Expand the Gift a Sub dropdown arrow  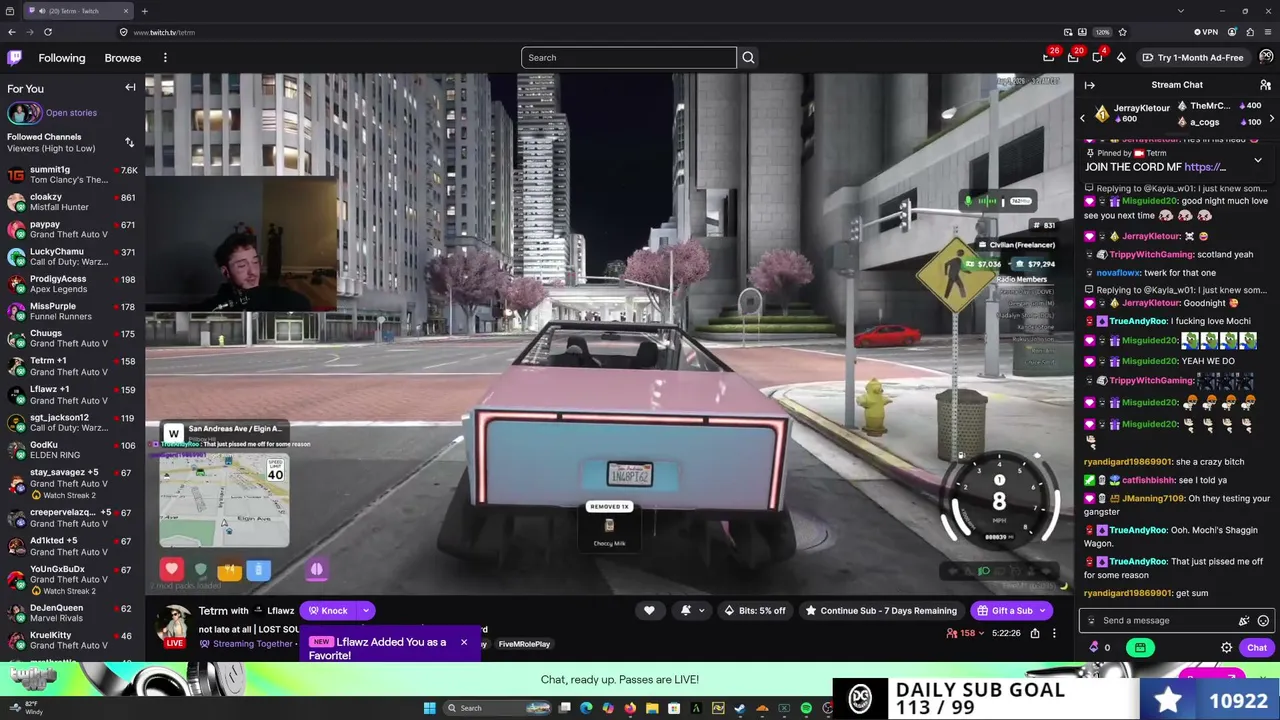click(1042, 611)
